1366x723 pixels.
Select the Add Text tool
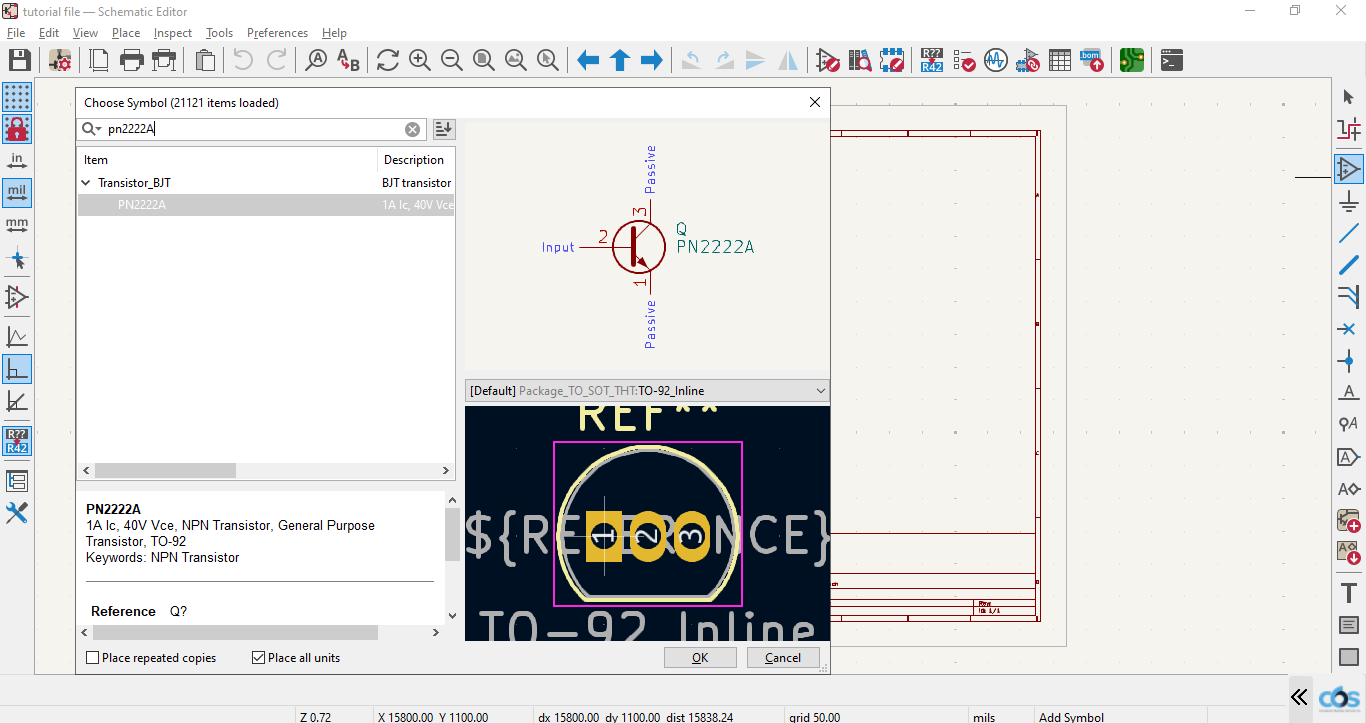pos(1349,593)
